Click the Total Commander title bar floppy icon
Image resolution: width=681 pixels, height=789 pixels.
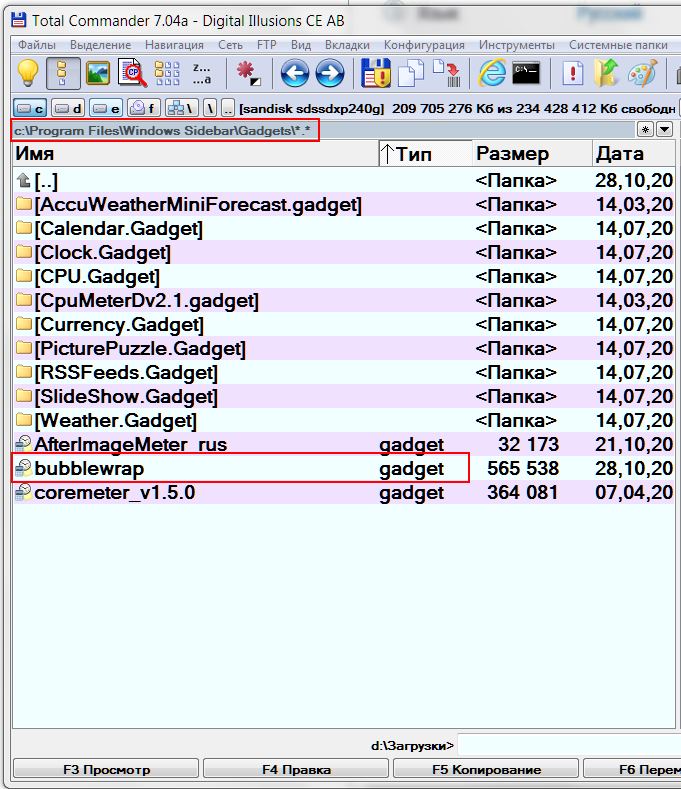tap(19, 20)
